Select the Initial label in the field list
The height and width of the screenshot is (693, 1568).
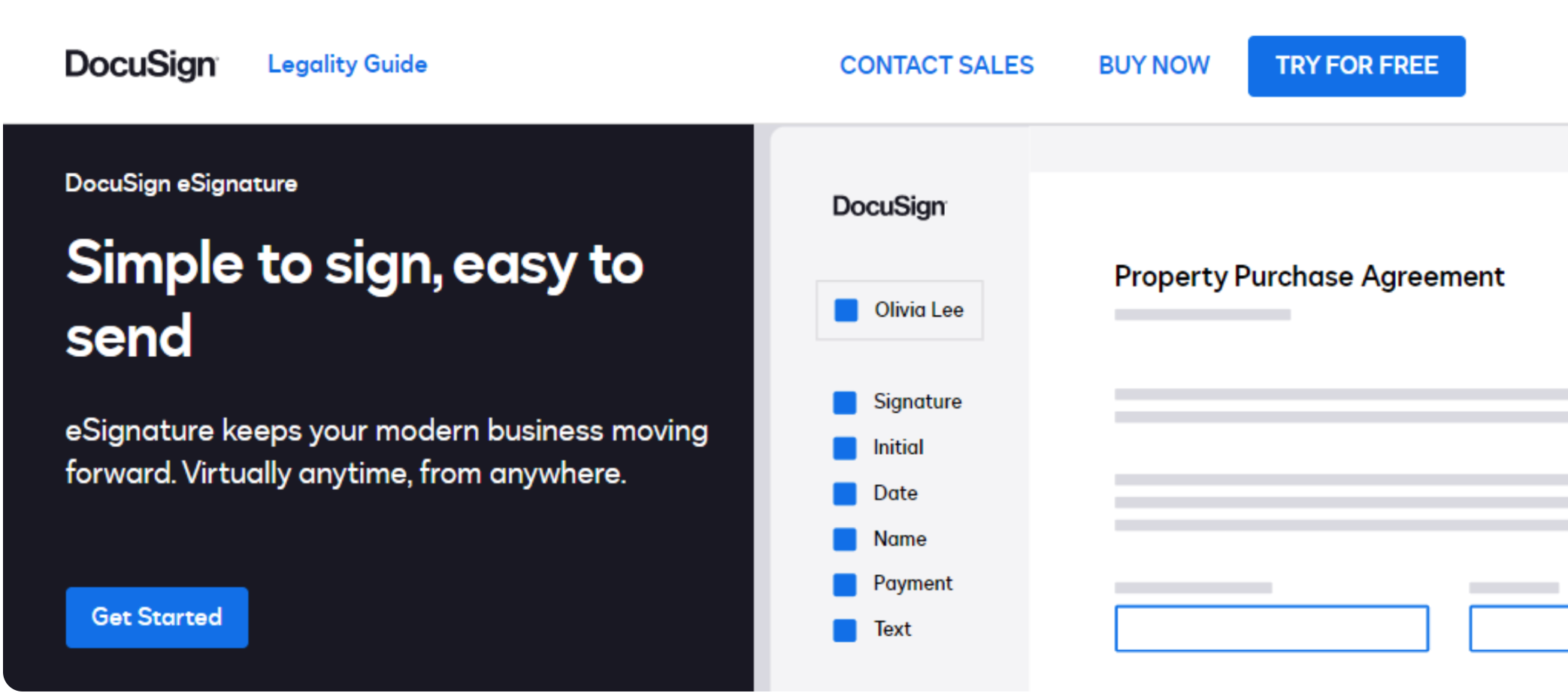[898, 447]
